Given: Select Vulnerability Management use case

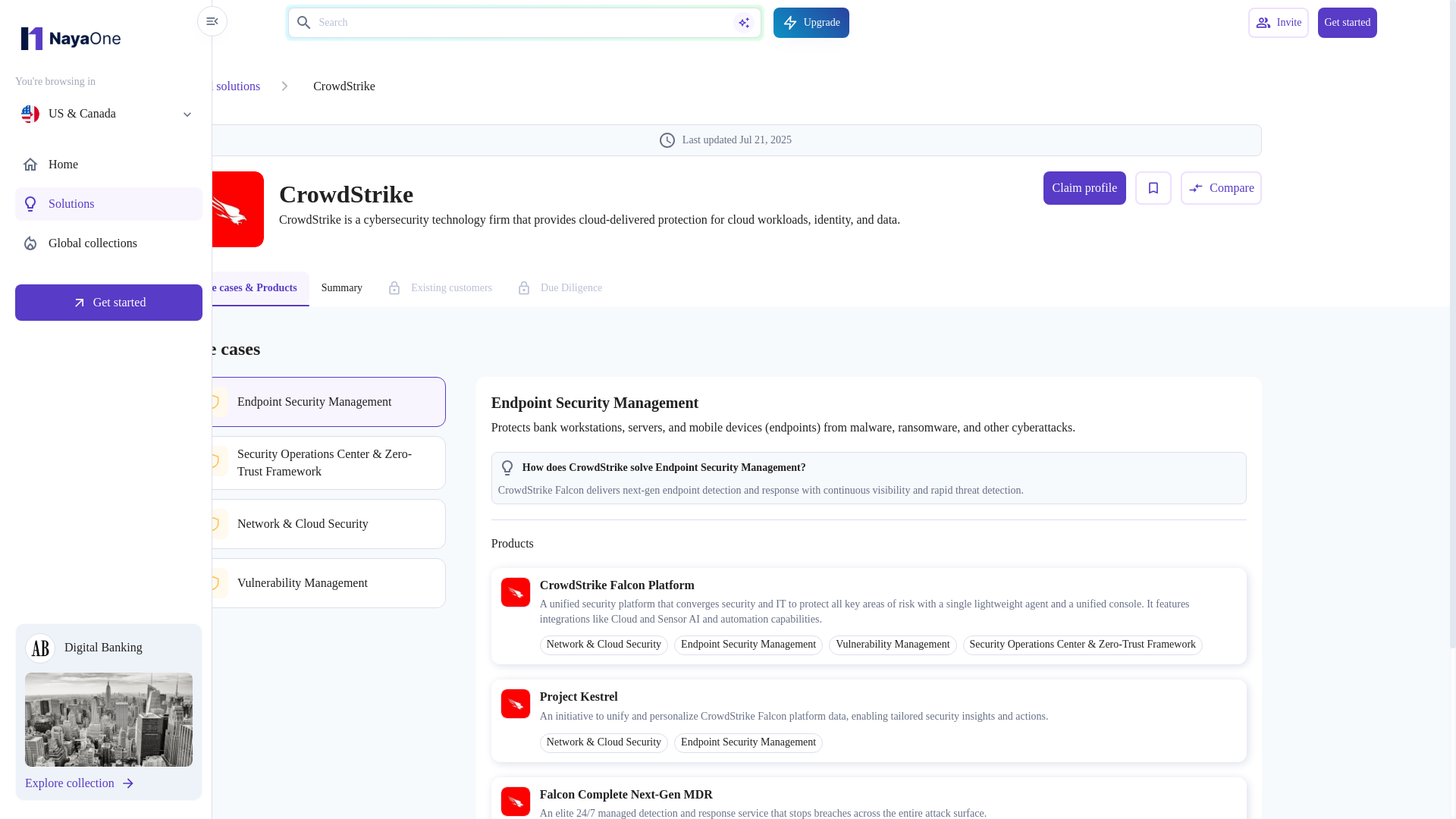Looking at the screenshot, I should [x=328, y=583].
